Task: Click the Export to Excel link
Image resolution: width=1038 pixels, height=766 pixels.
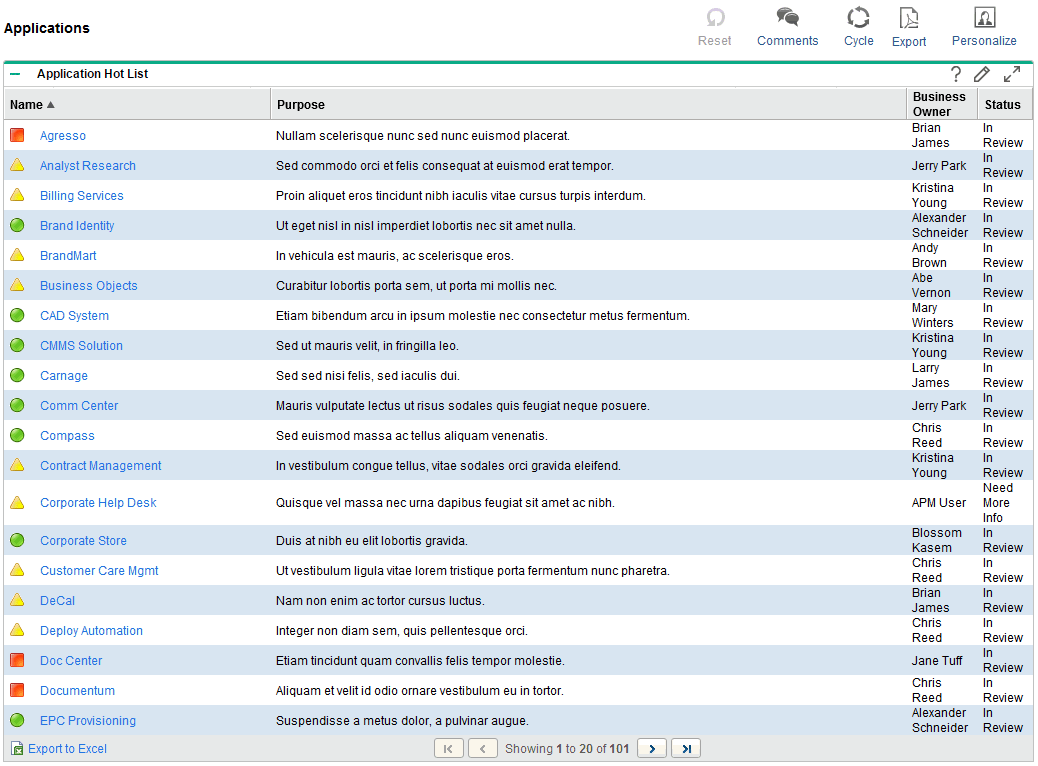Action: [67, 748]
